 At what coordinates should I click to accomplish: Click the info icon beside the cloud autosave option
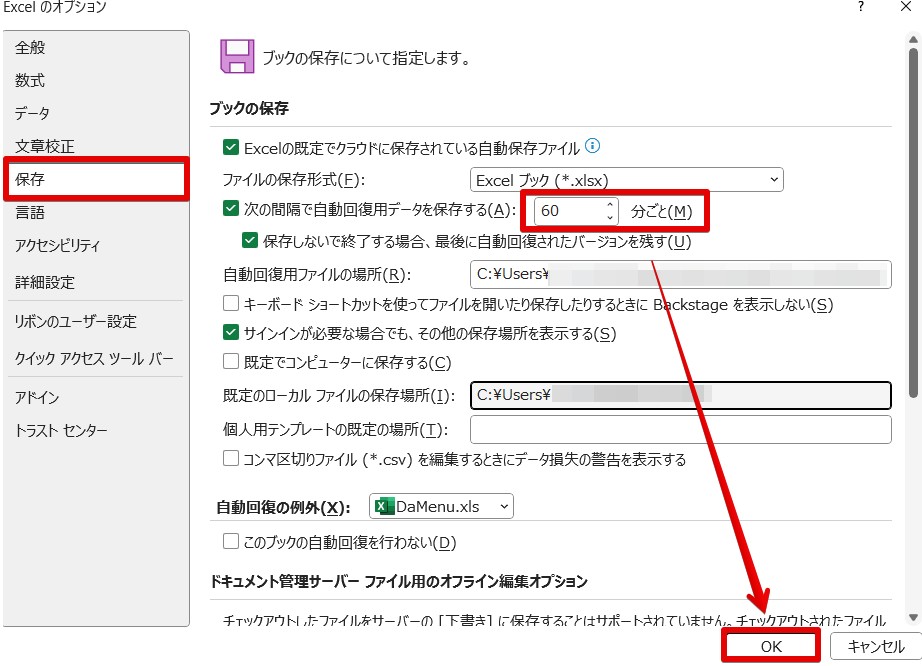coord(593,145)
